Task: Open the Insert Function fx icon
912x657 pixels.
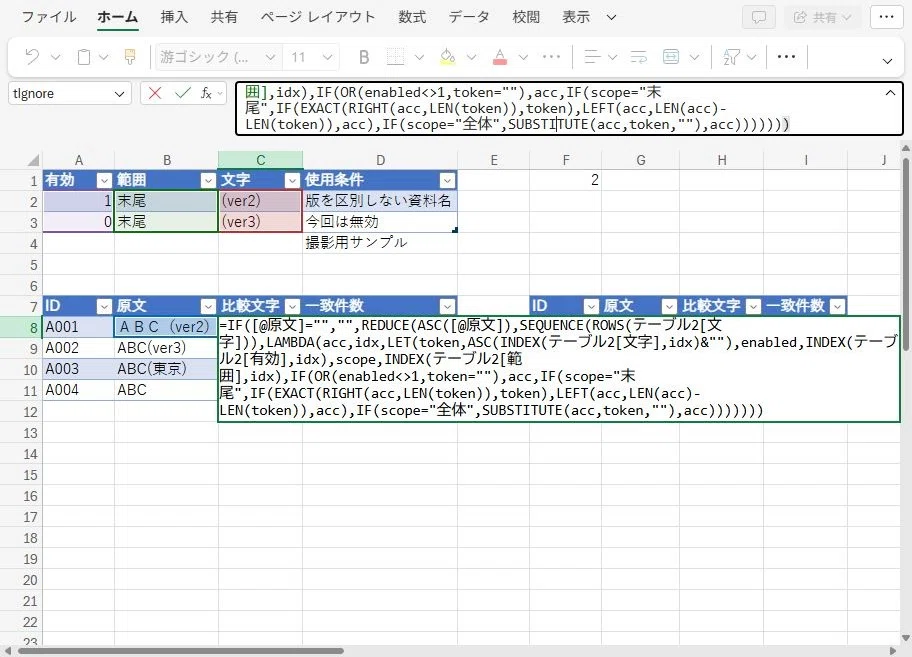Action: point(206,93)
